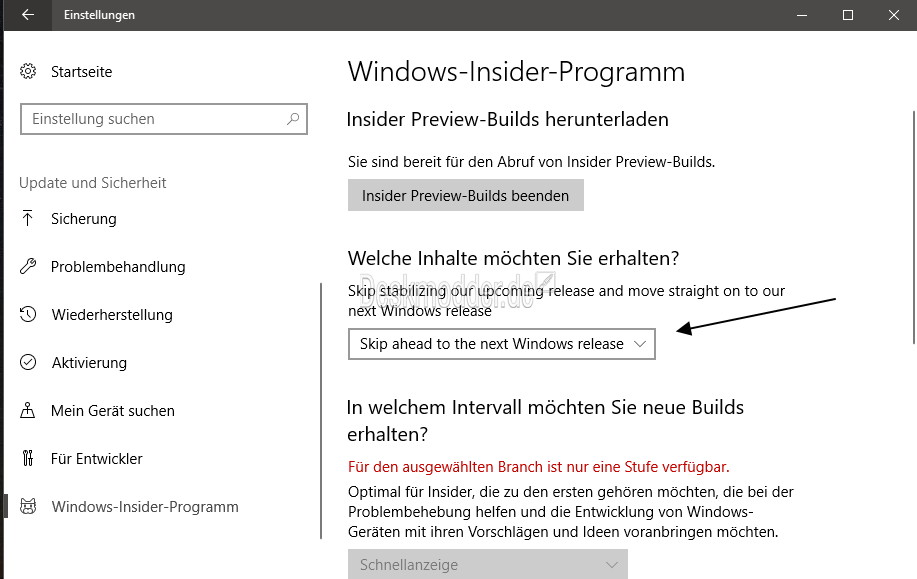Click the Problembehandlung wrench icon
Viewport: 917px width, 579px height.
[27, 266]
